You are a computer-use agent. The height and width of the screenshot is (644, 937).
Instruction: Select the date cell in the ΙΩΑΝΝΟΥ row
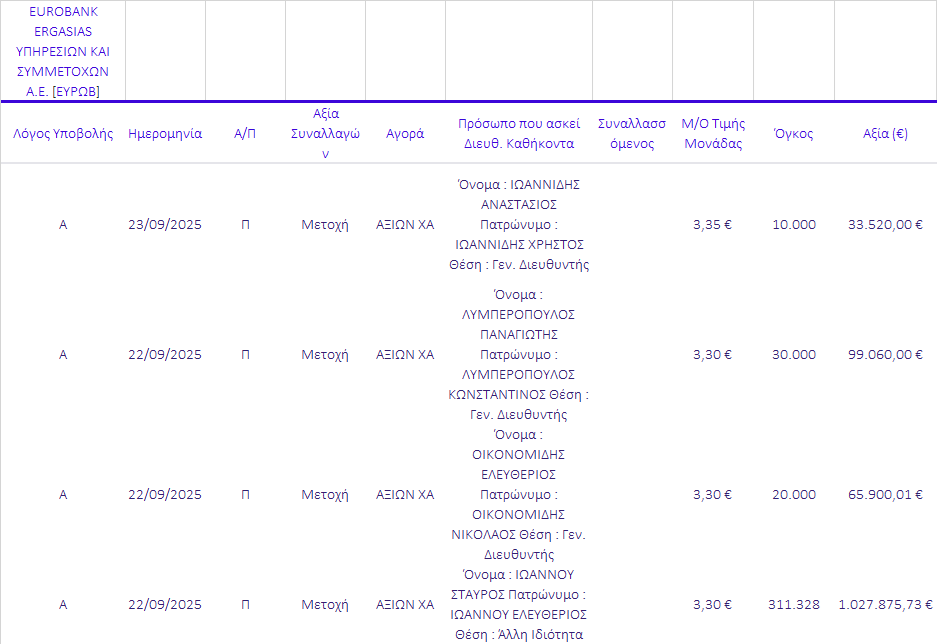(165, 605)
